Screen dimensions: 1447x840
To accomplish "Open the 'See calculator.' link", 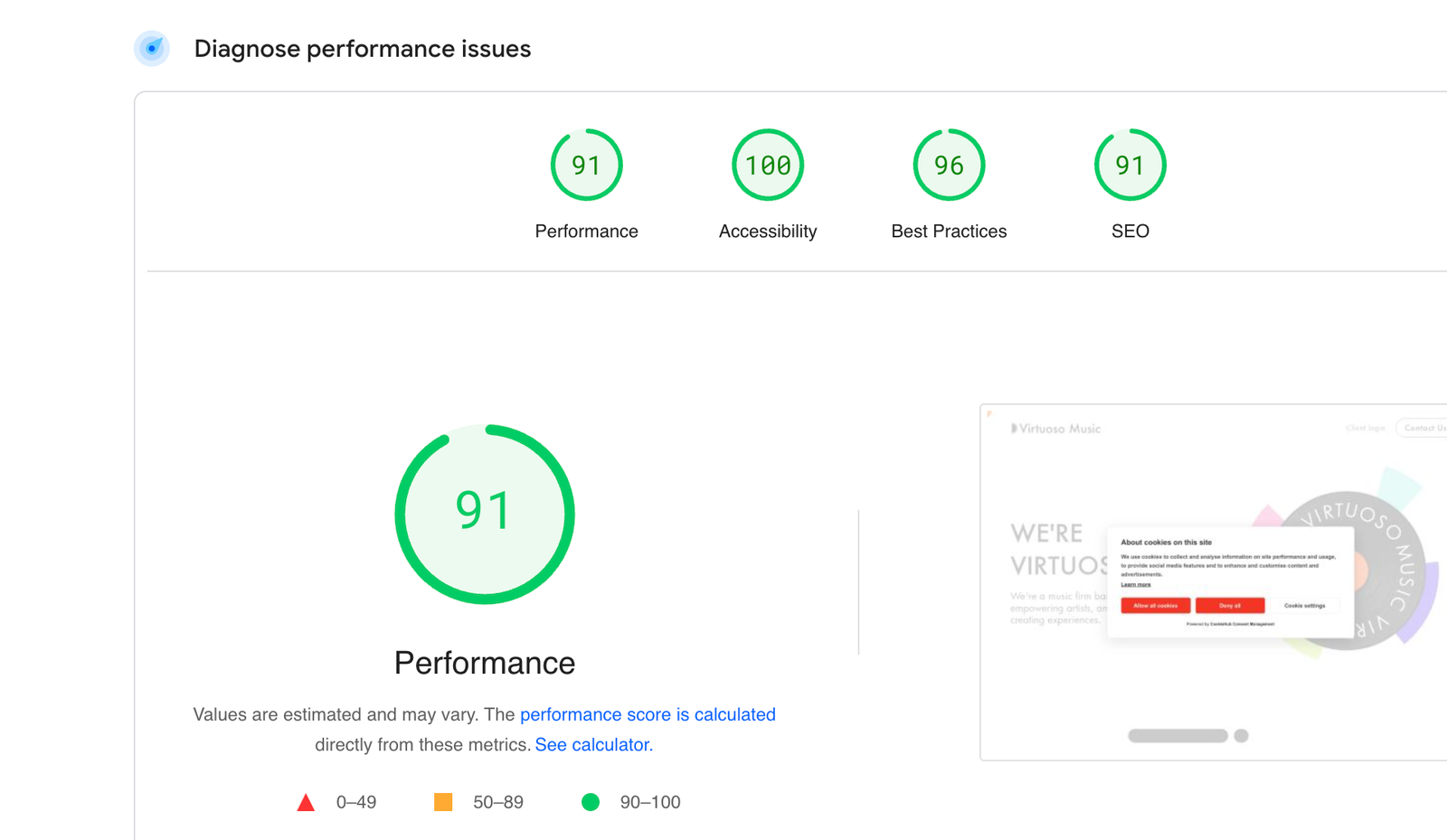I will click(593, 745).
